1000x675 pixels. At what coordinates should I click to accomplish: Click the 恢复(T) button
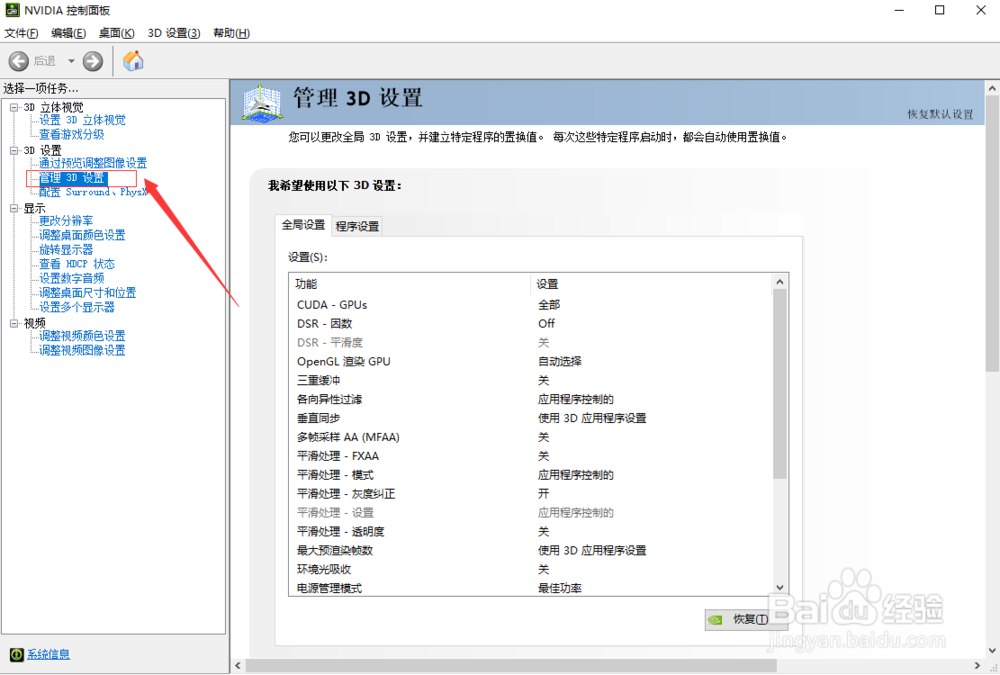[x=746, y=619]
